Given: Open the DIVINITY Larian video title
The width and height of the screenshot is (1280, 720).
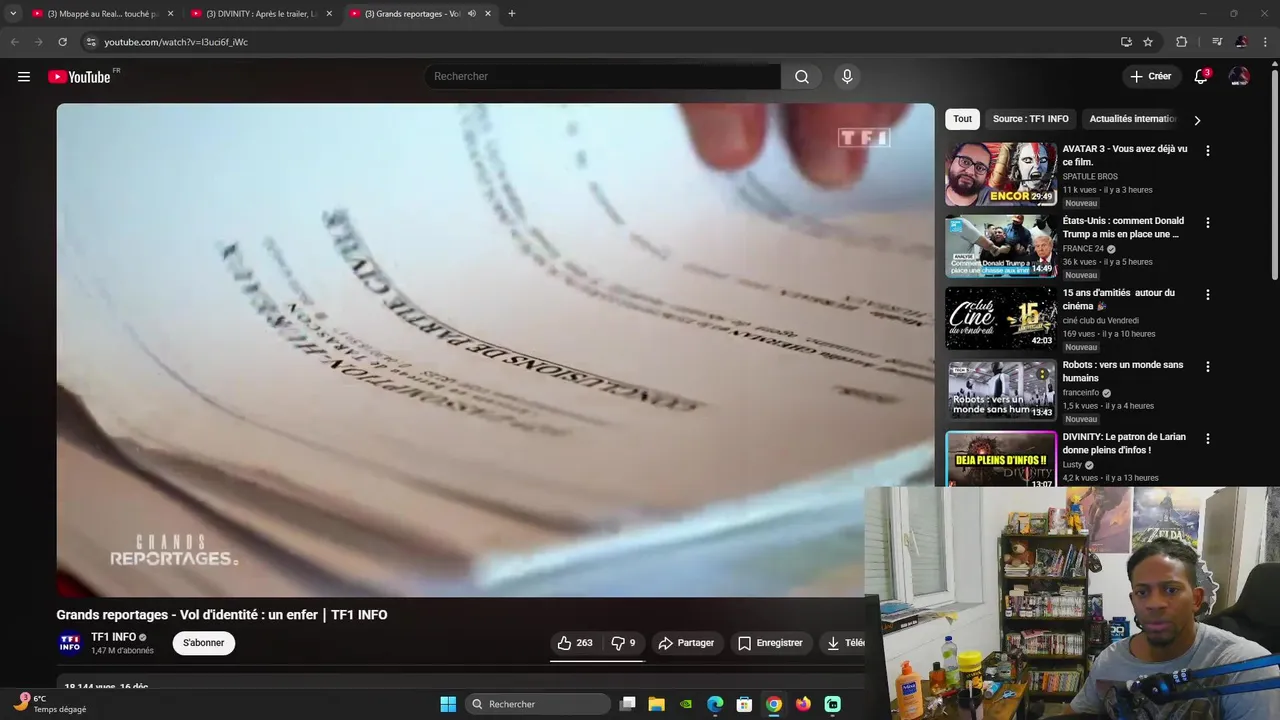Looking at the screenshot, I should coord(1124,443).
